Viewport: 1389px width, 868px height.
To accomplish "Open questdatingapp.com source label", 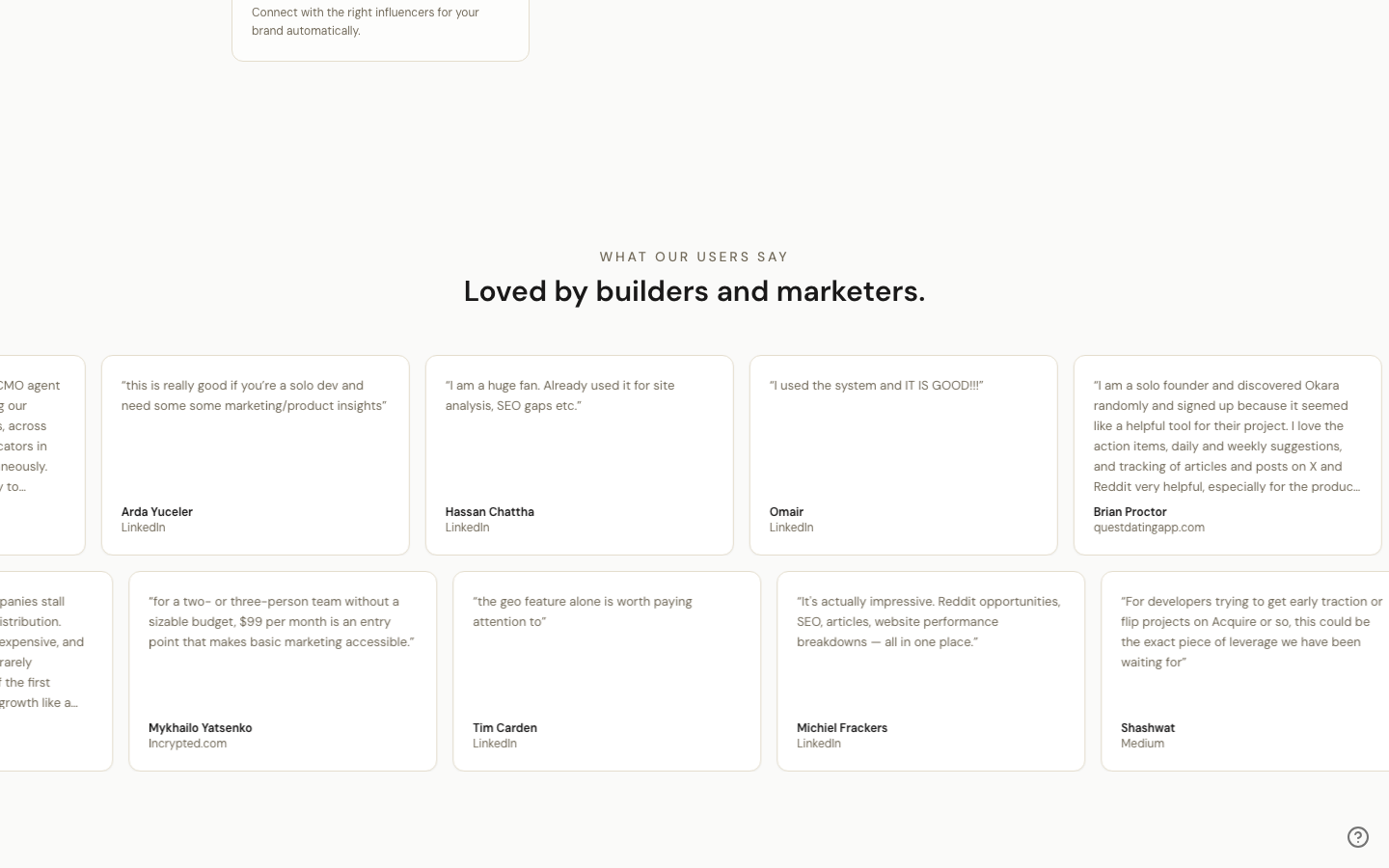I will (1149, 528).
